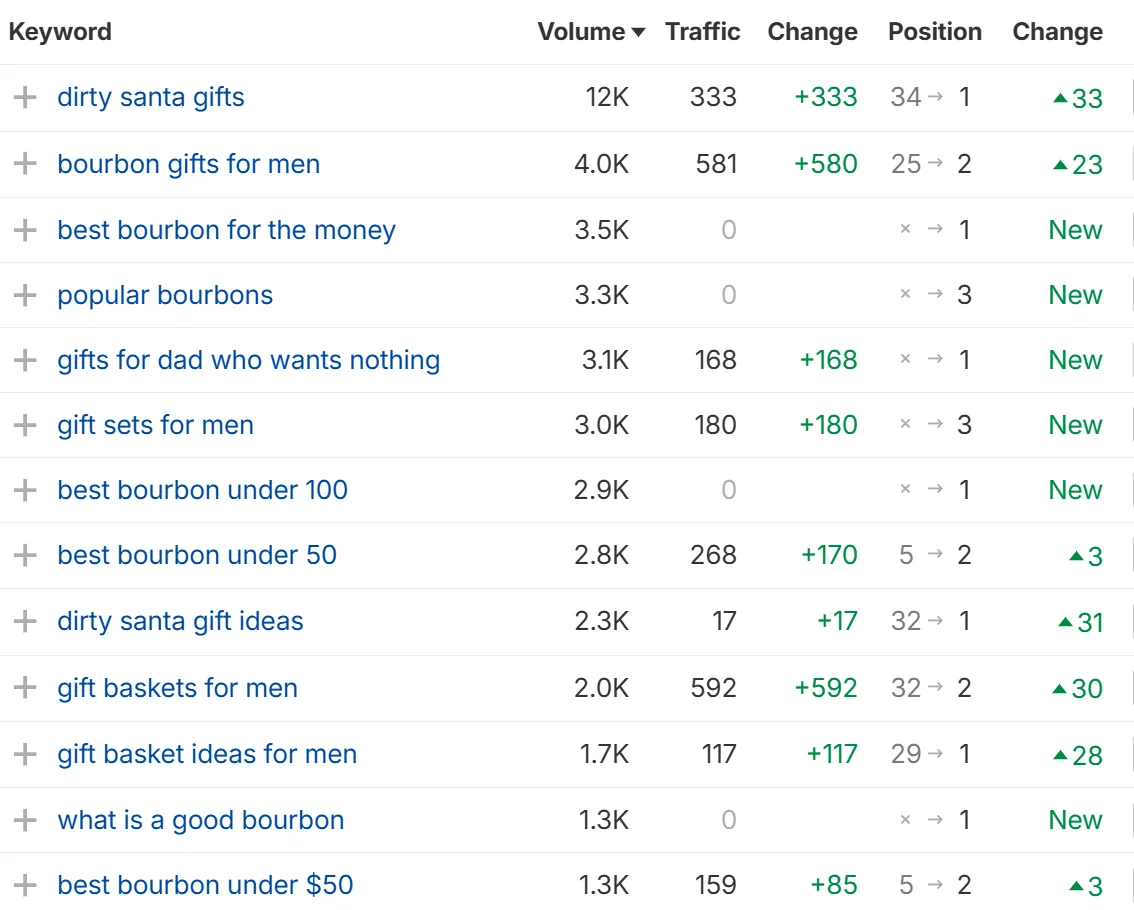Screen dimensions: 1134x910
Task: Open the 'gift basket ideas for men' link
Action: pos(207,754)
